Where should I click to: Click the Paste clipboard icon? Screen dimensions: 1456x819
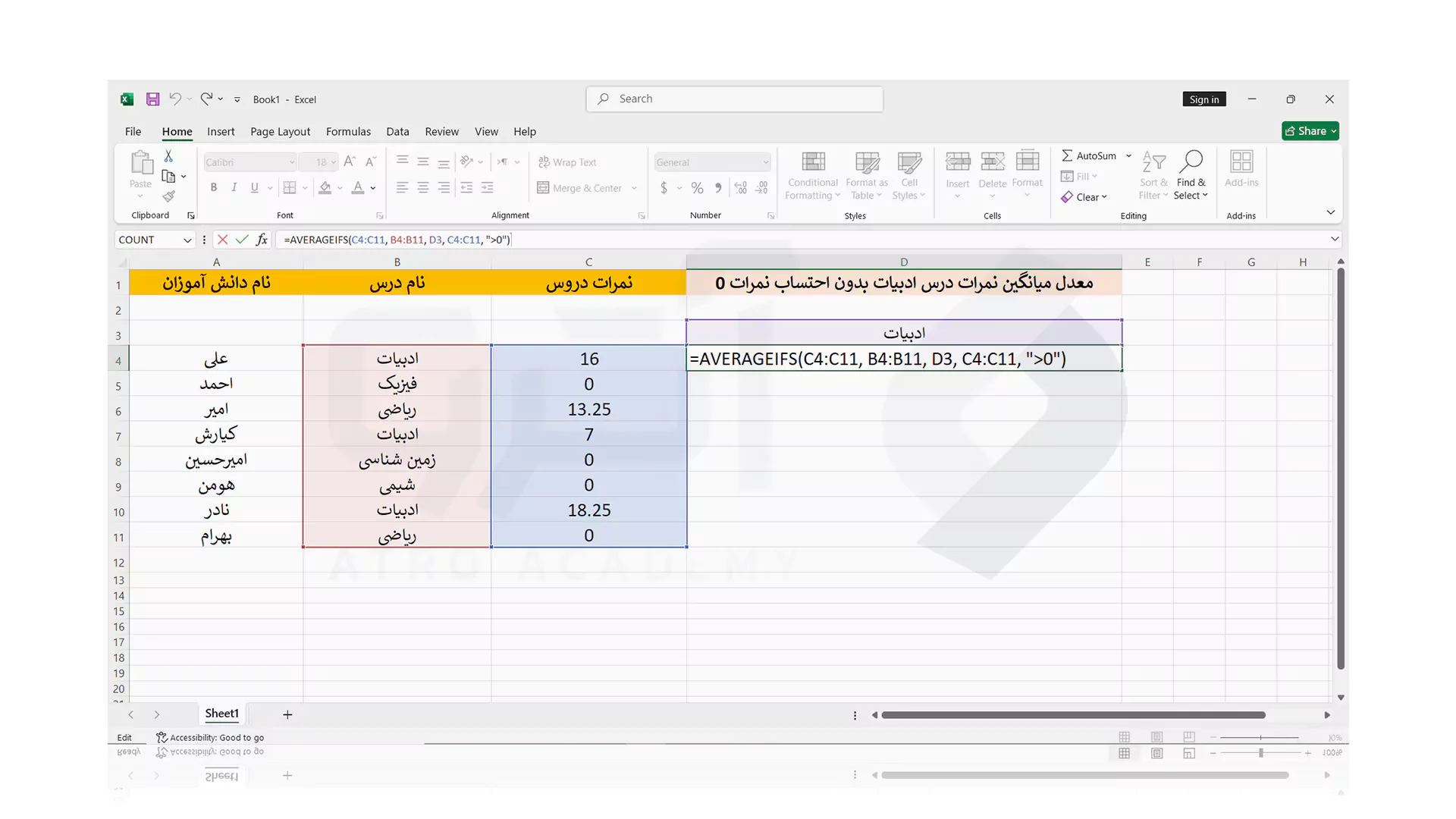[x=140, y=162]
